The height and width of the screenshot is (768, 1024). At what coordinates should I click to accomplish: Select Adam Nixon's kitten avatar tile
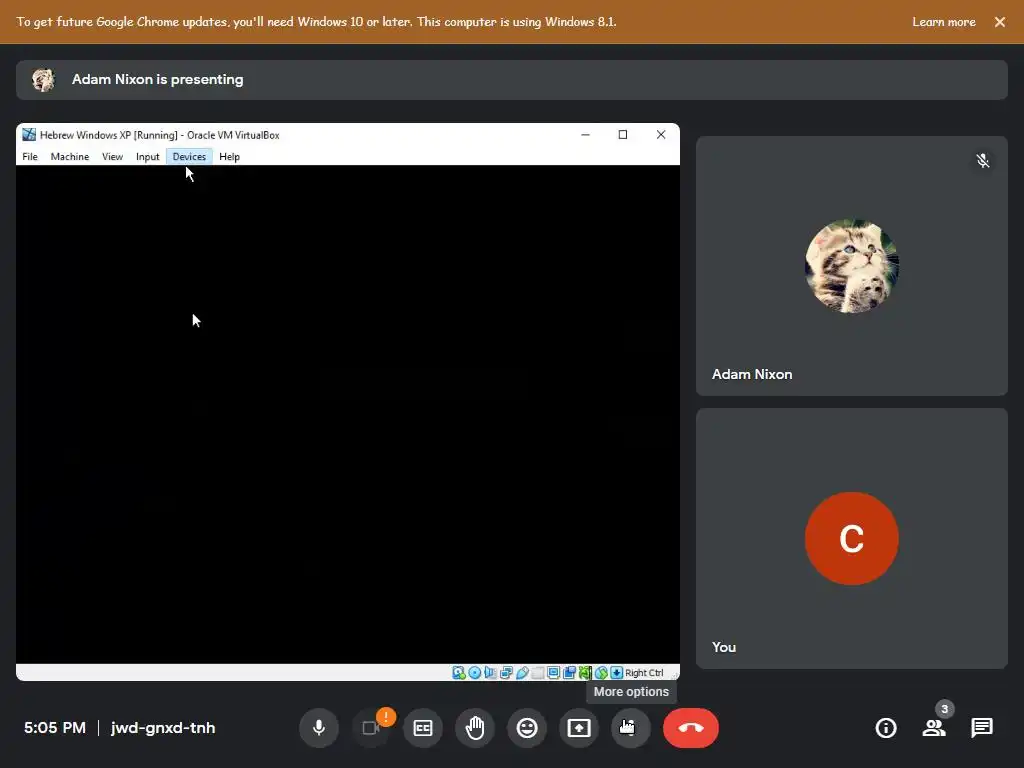tap(852, 266)
